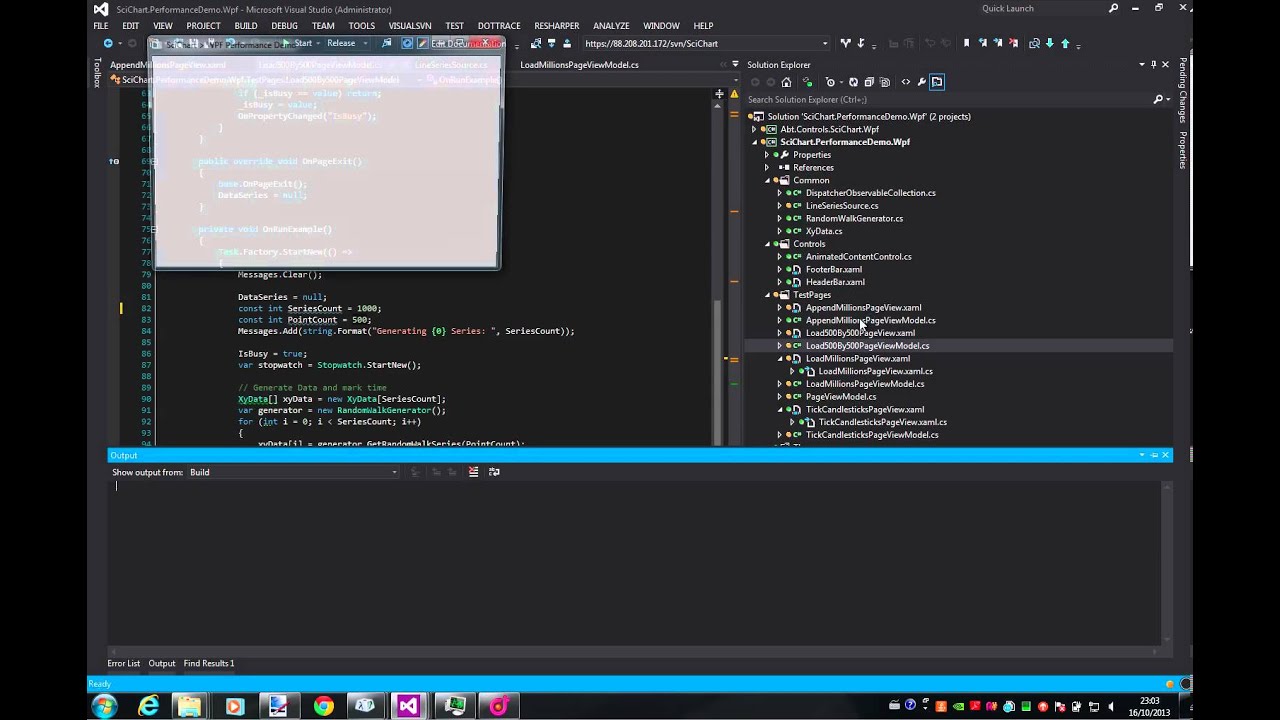The image size is (1280, 720).
Task: Toggle Preview Selected Items in Solution Explorer
Action: click(x=937, y=82)
